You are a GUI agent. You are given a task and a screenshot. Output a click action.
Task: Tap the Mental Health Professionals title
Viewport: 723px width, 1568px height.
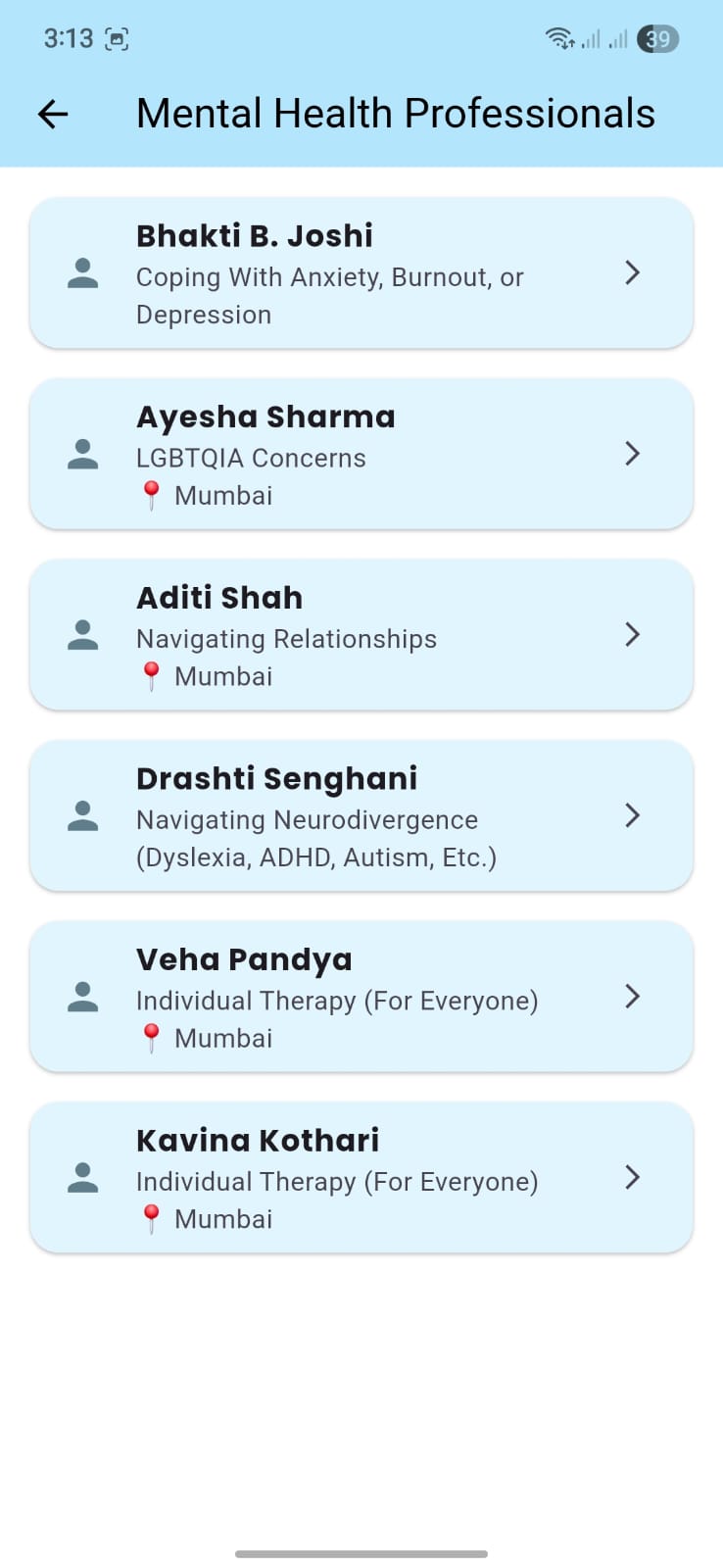396,114
